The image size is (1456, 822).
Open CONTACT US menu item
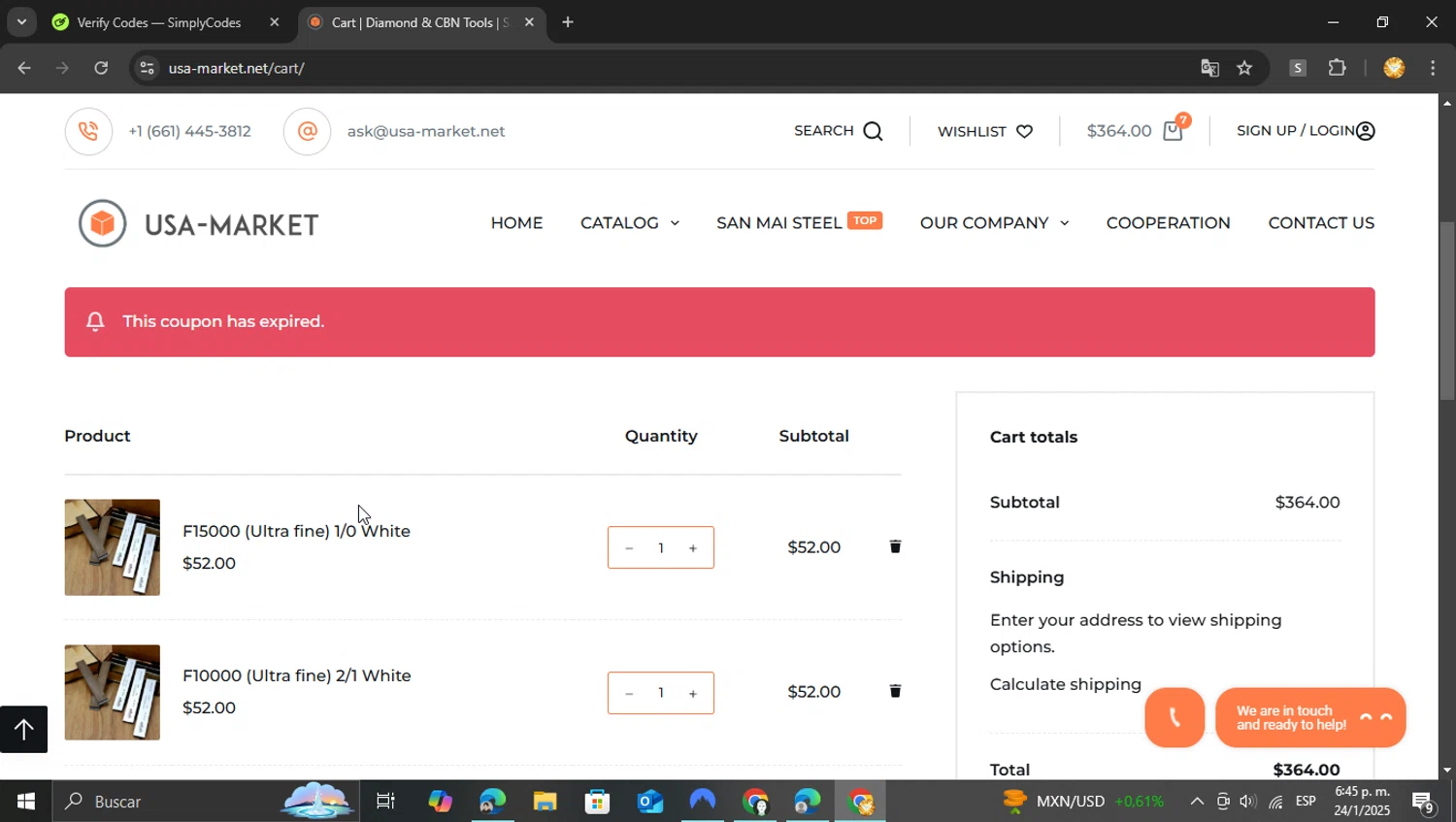(1321, 223)
